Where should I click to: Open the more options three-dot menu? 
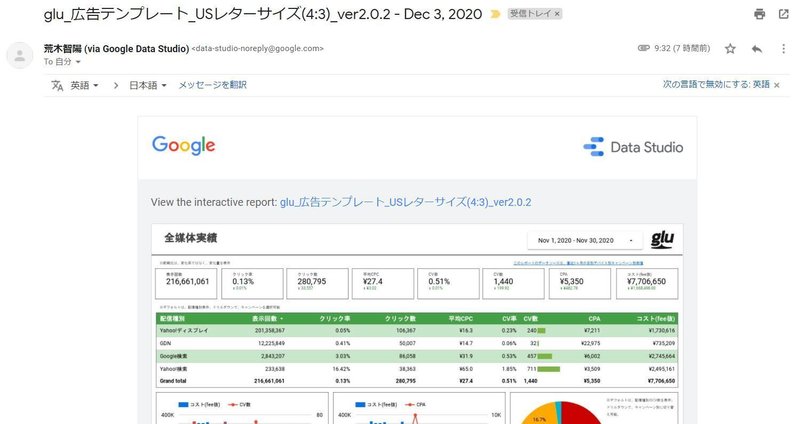(x=784, y=48)
